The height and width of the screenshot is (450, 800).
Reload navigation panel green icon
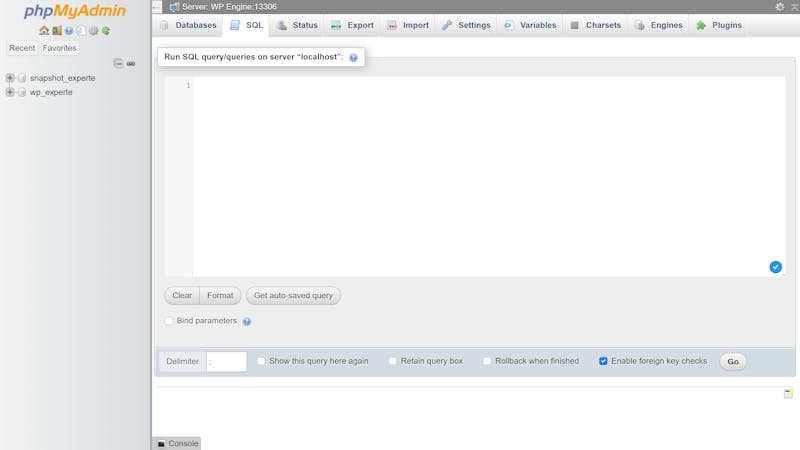point(106,31)
